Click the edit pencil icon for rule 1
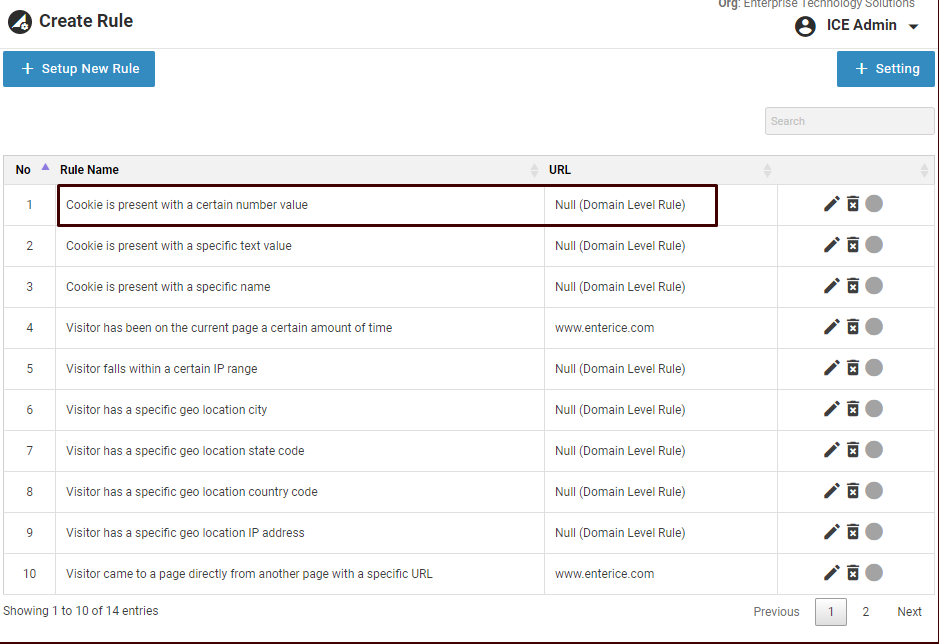Screen dimensions: 939x644 pyautogui.click(x=831, y=204)
